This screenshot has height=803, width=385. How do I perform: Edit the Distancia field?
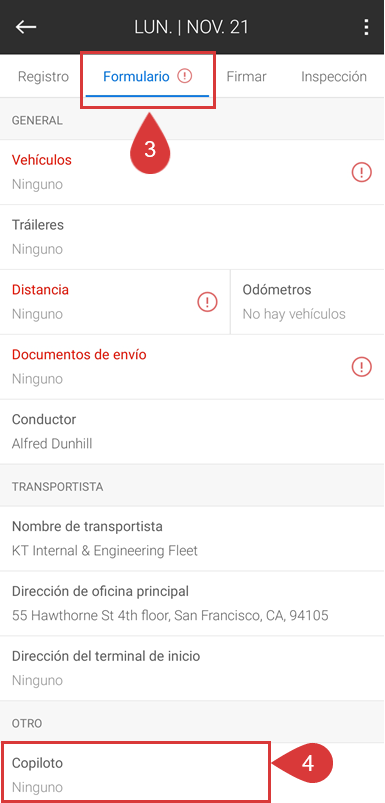(x=115, y=302)
